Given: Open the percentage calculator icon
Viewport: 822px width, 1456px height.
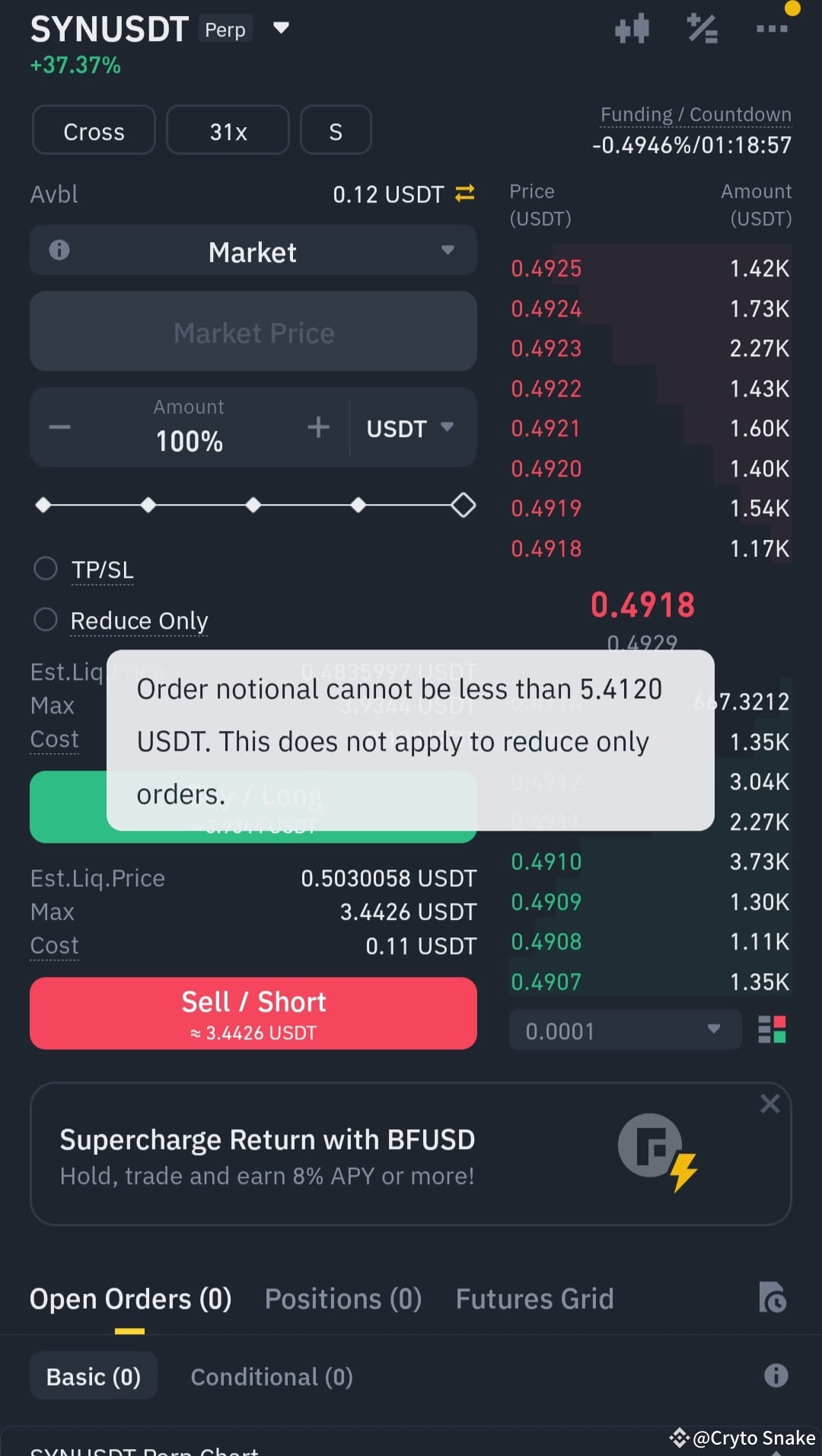Looking at the screenshot, I should pyautogui.click(x=702, y=29).
